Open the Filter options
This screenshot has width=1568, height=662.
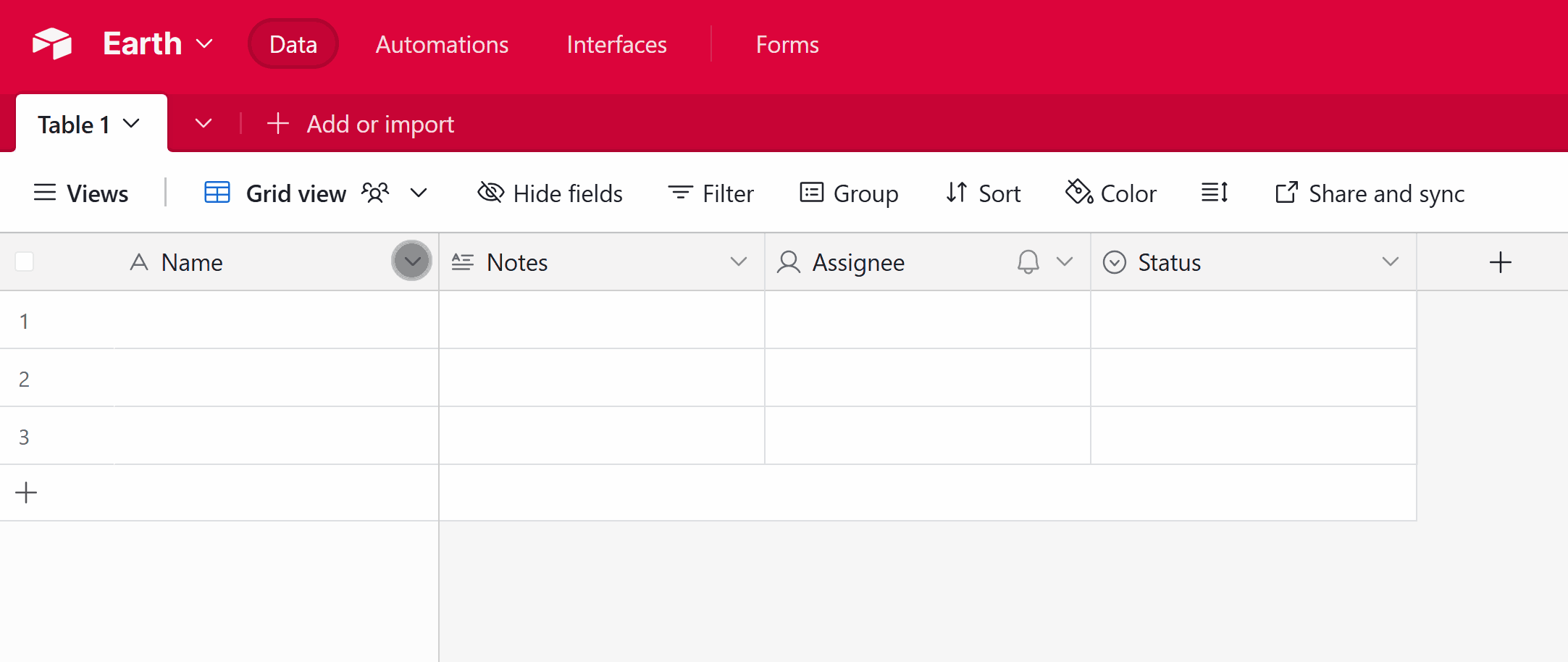tap(710, 193)
